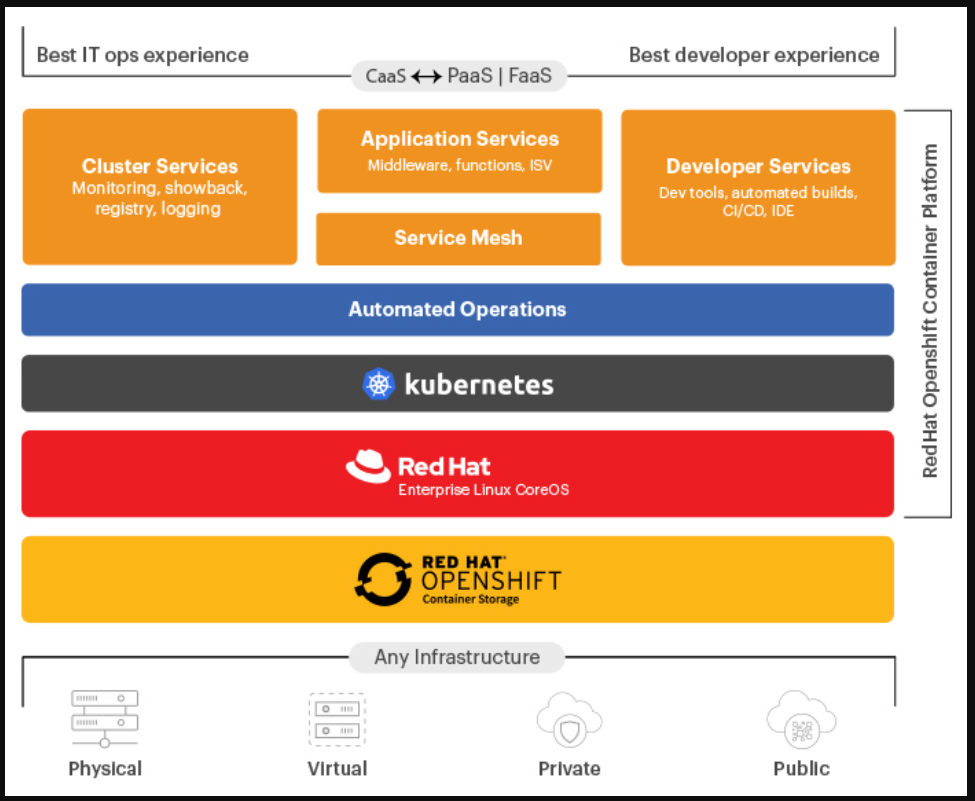Screen dimensions: 975x801
Task: Click the Service Mesh box
Action: pyautogui.click(x=458, y=238)
